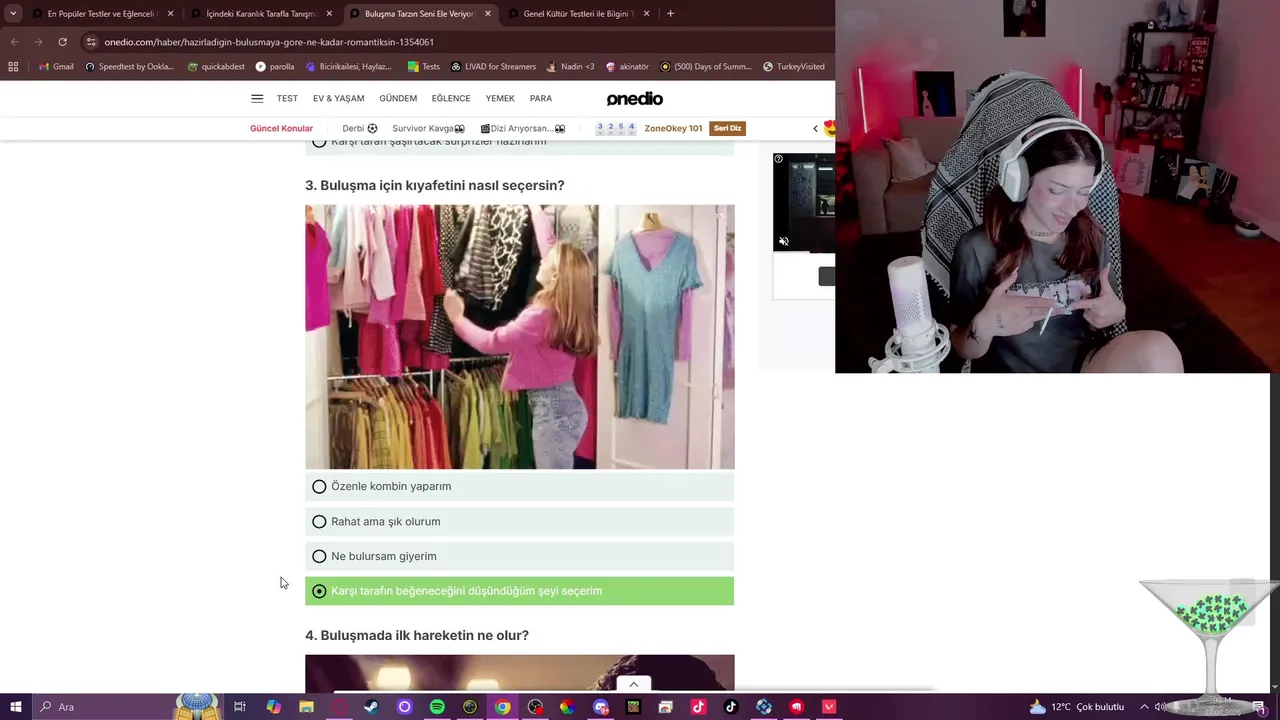Open the (500) Days of Summer bookmark
The image size is (1280, 720).
[x=706, y=67]
